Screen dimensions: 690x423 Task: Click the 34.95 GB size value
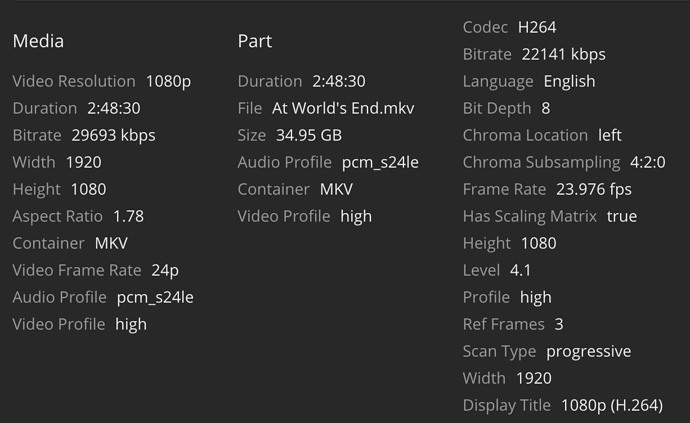click(x=309, y=135)
